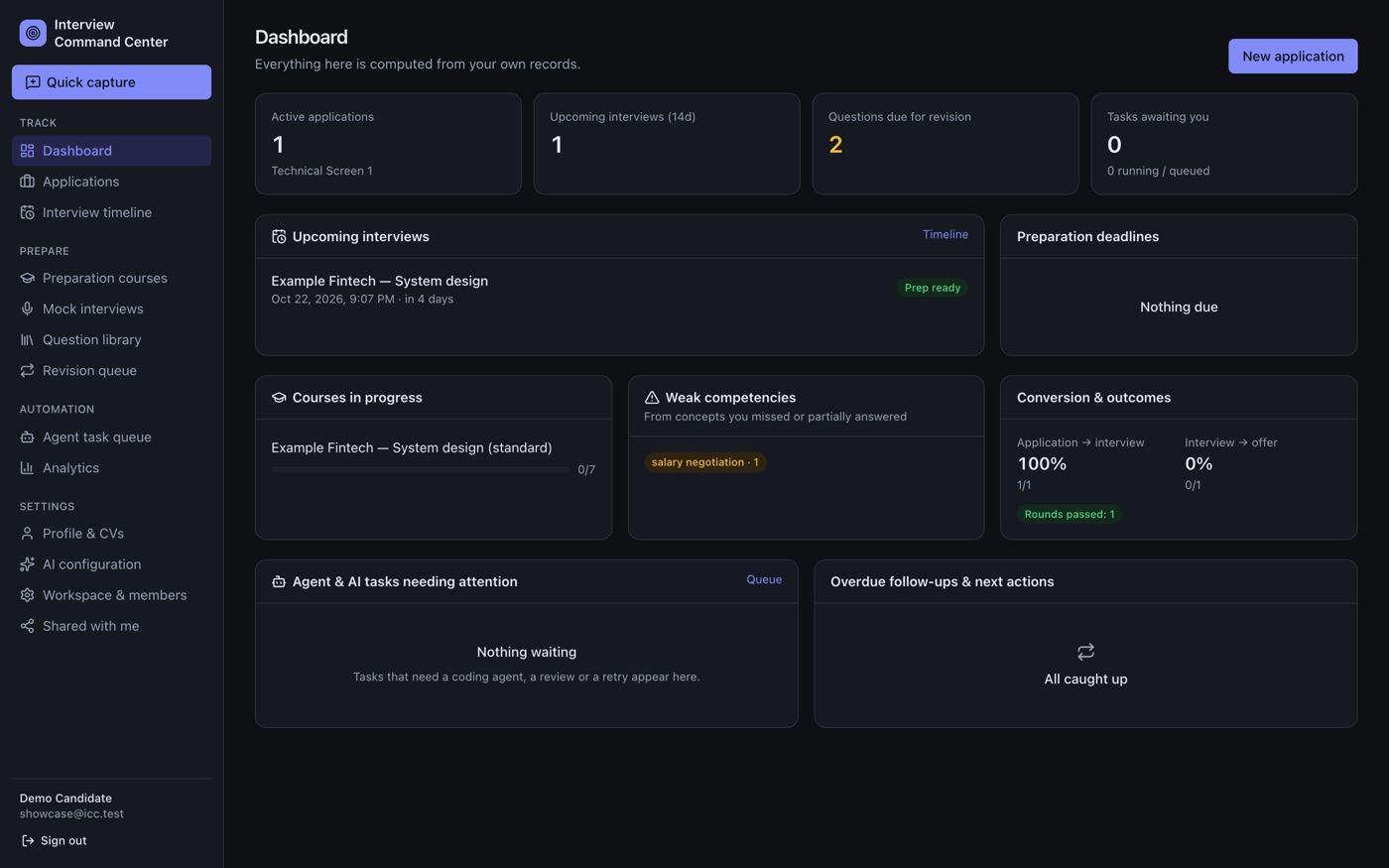Open the Agent task queue
Screen dimensions: 1389x868
(111, 436)
